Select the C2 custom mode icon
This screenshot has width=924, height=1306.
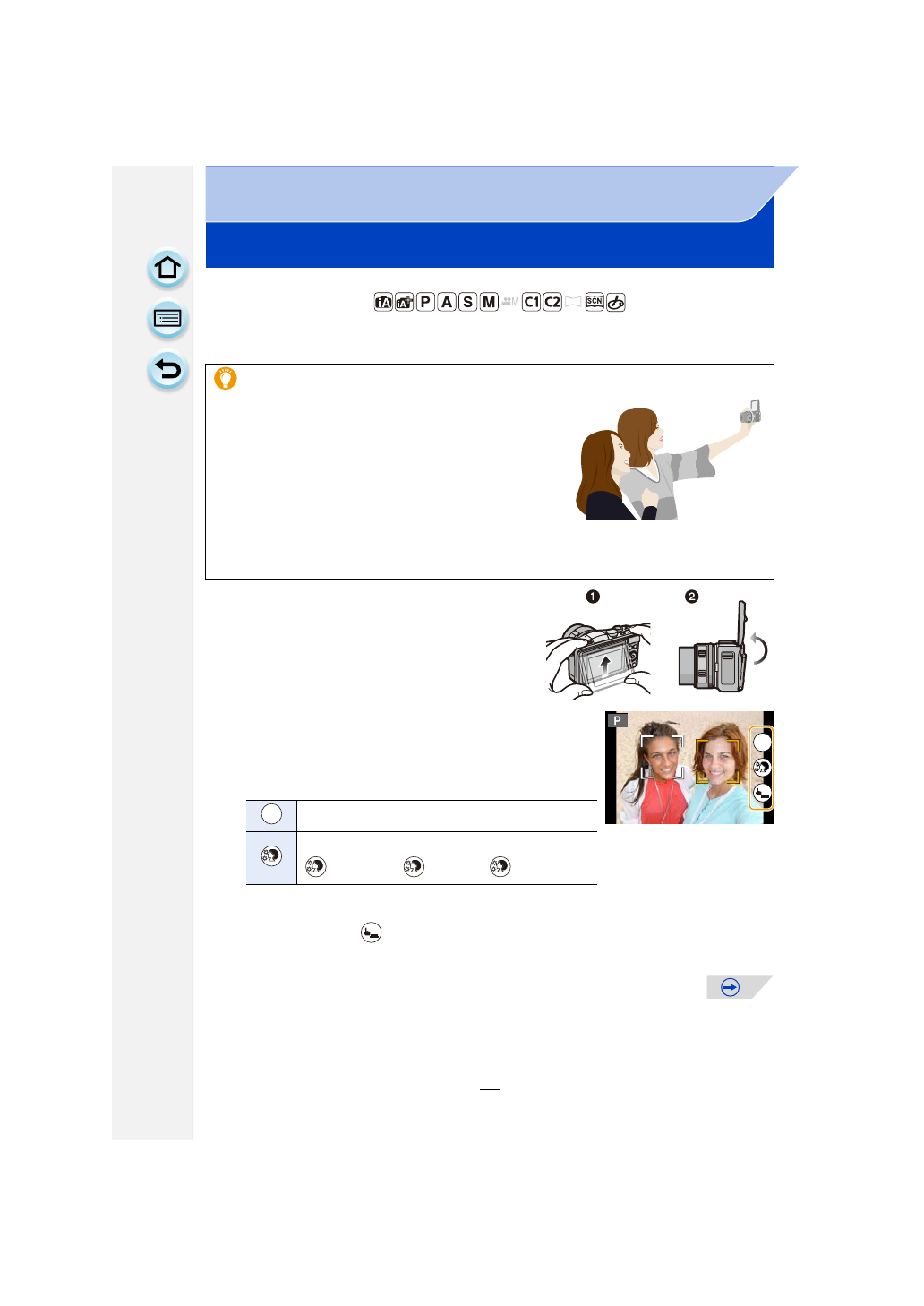coord(552,303)
